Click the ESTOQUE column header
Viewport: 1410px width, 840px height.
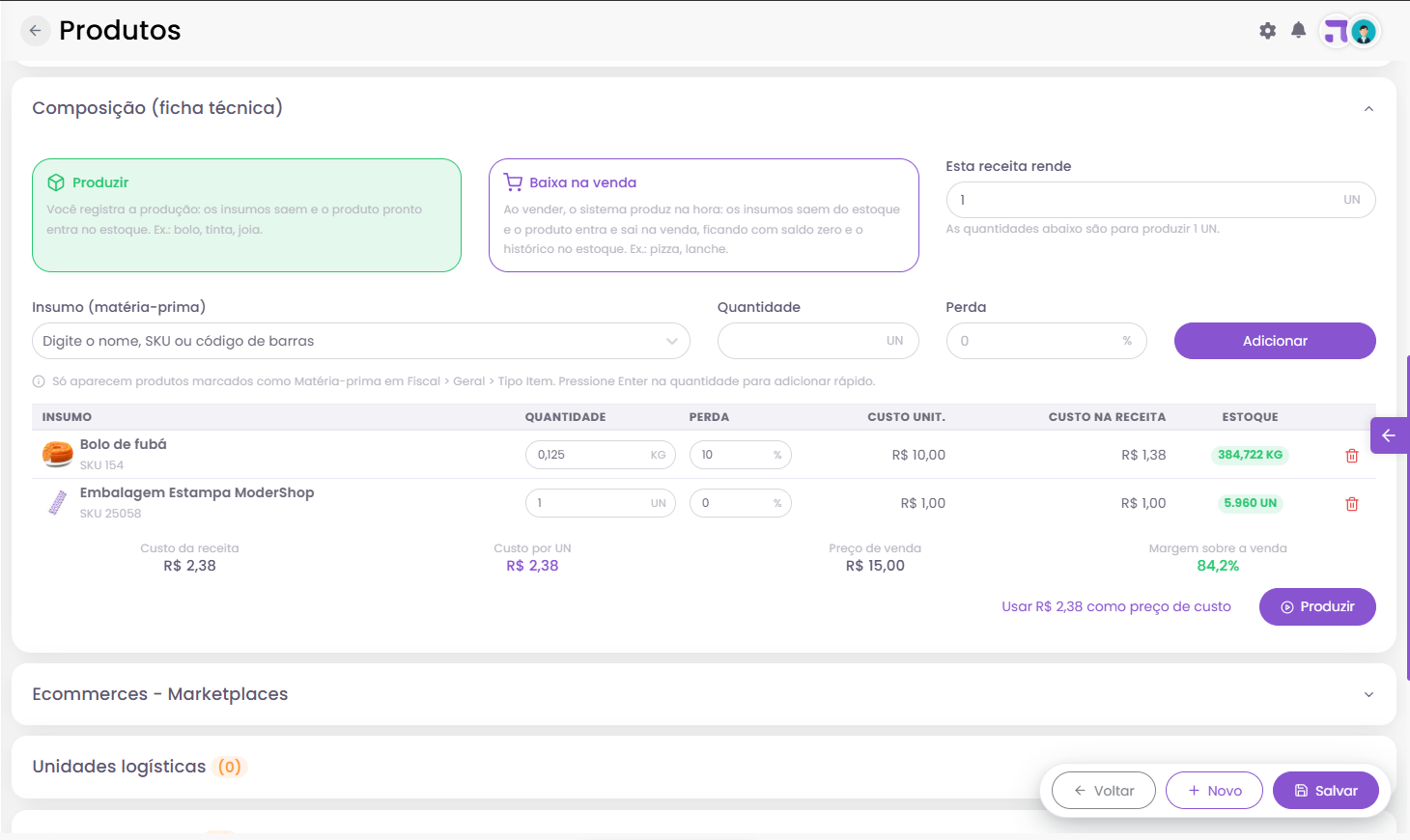[x=1250, y=417]
